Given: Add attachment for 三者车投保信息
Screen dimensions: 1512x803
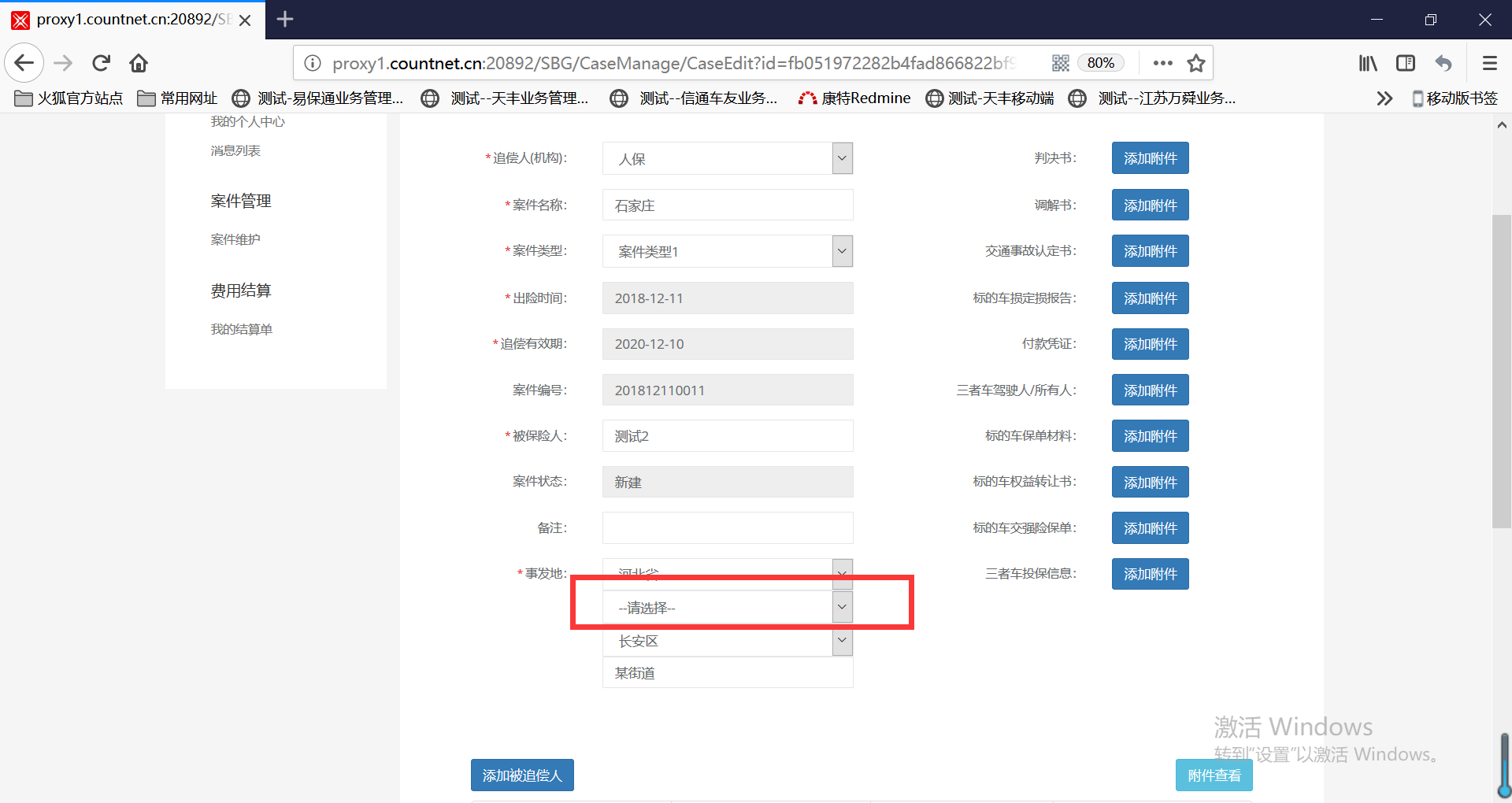Looking at the screenshot, I should tap(1150, 574).
